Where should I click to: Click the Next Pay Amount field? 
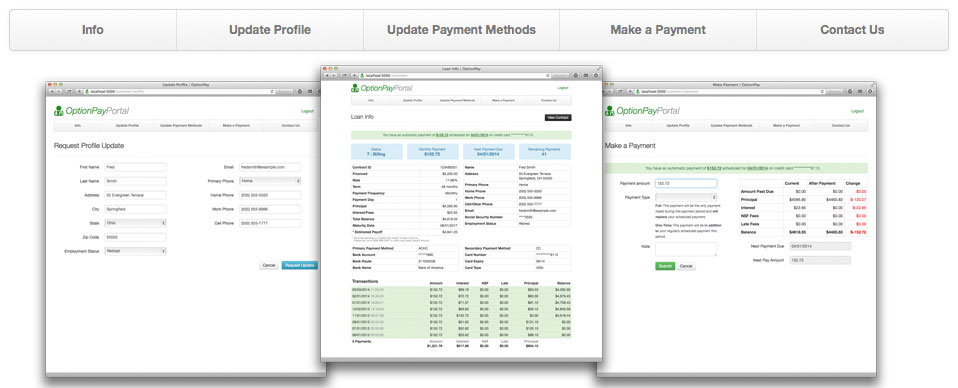tap(820, 260)
